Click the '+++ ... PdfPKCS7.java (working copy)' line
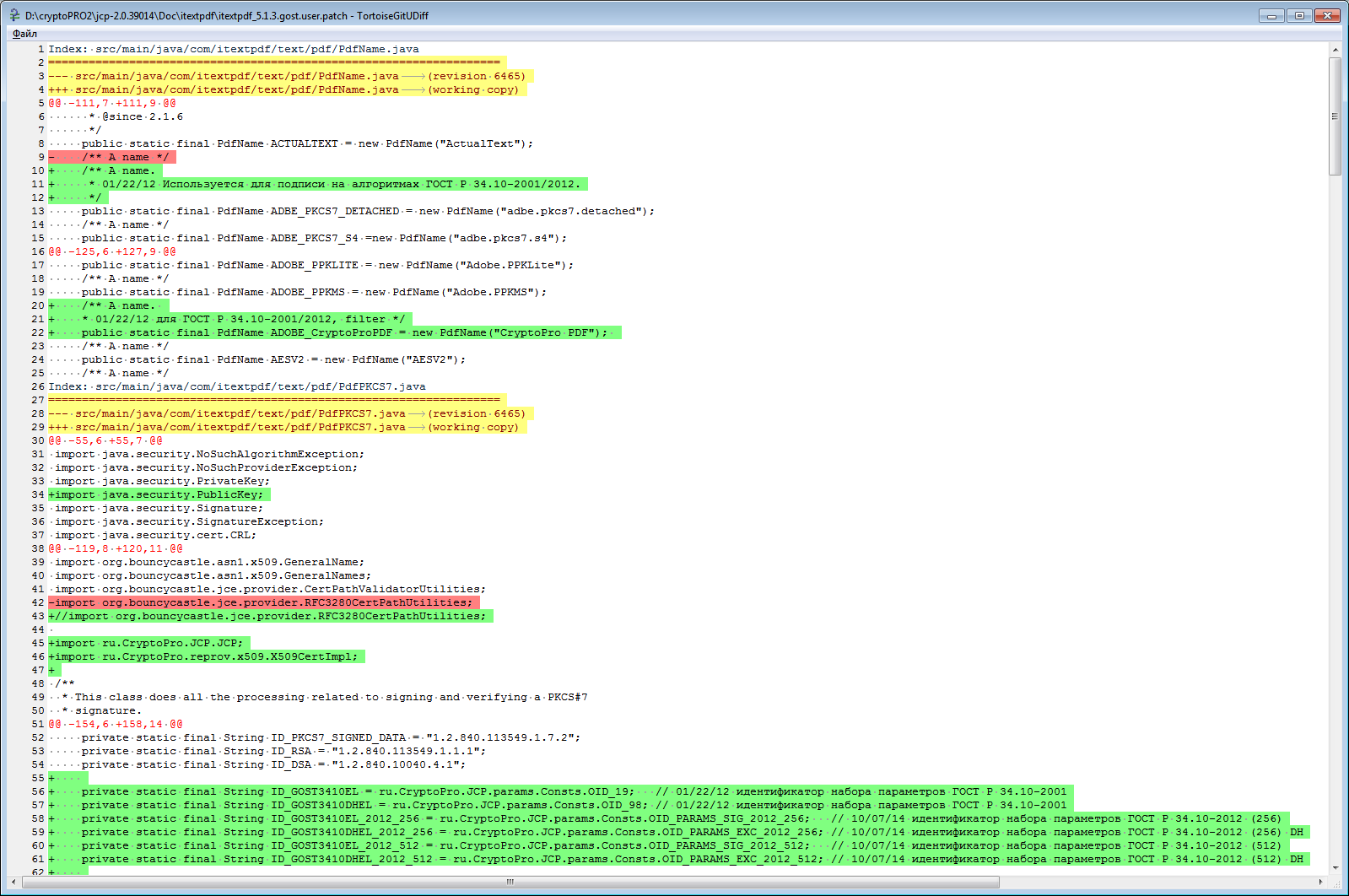 tap(288, 427)
